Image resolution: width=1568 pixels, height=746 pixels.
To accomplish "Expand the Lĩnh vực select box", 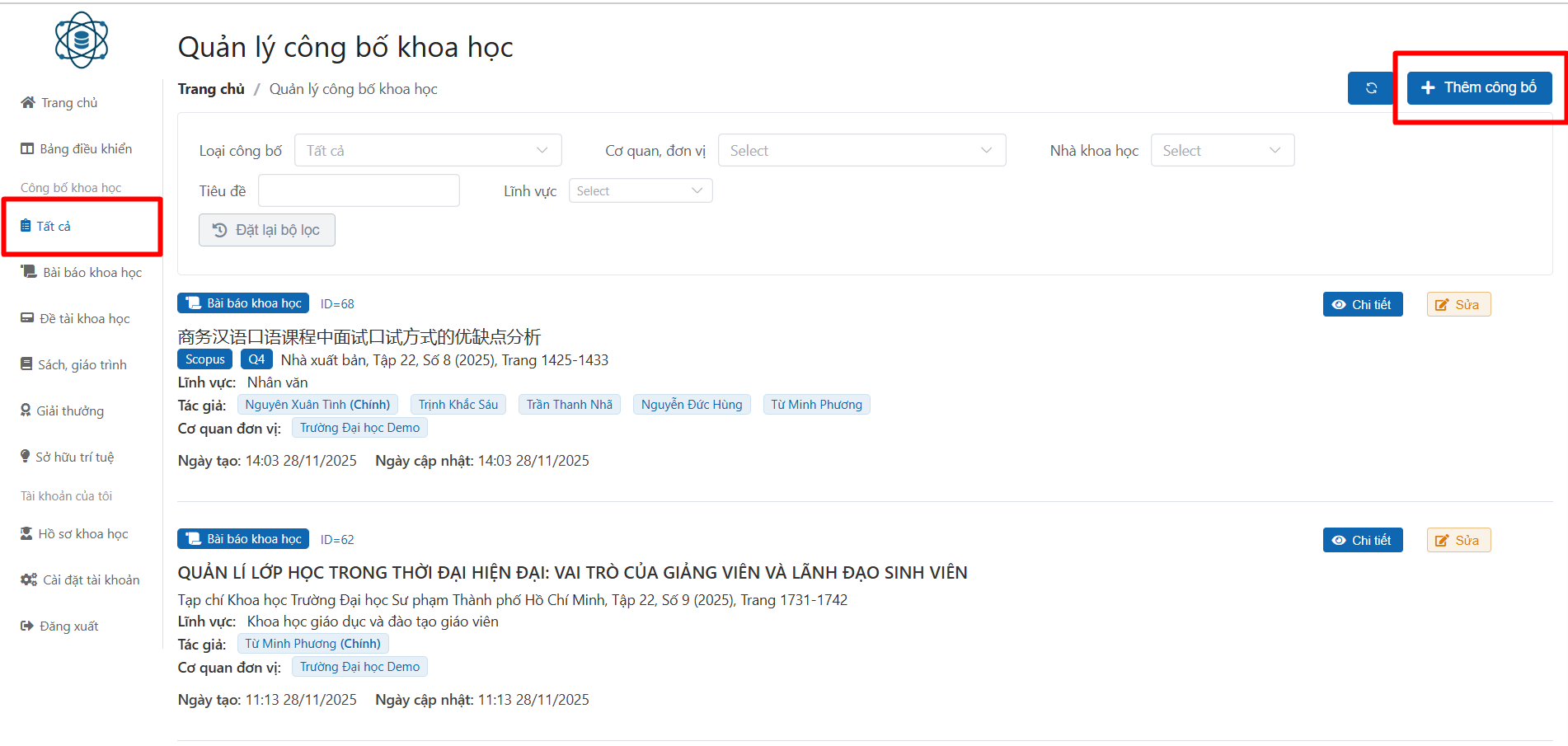I will pyautogui.click(x=640, y=190).
